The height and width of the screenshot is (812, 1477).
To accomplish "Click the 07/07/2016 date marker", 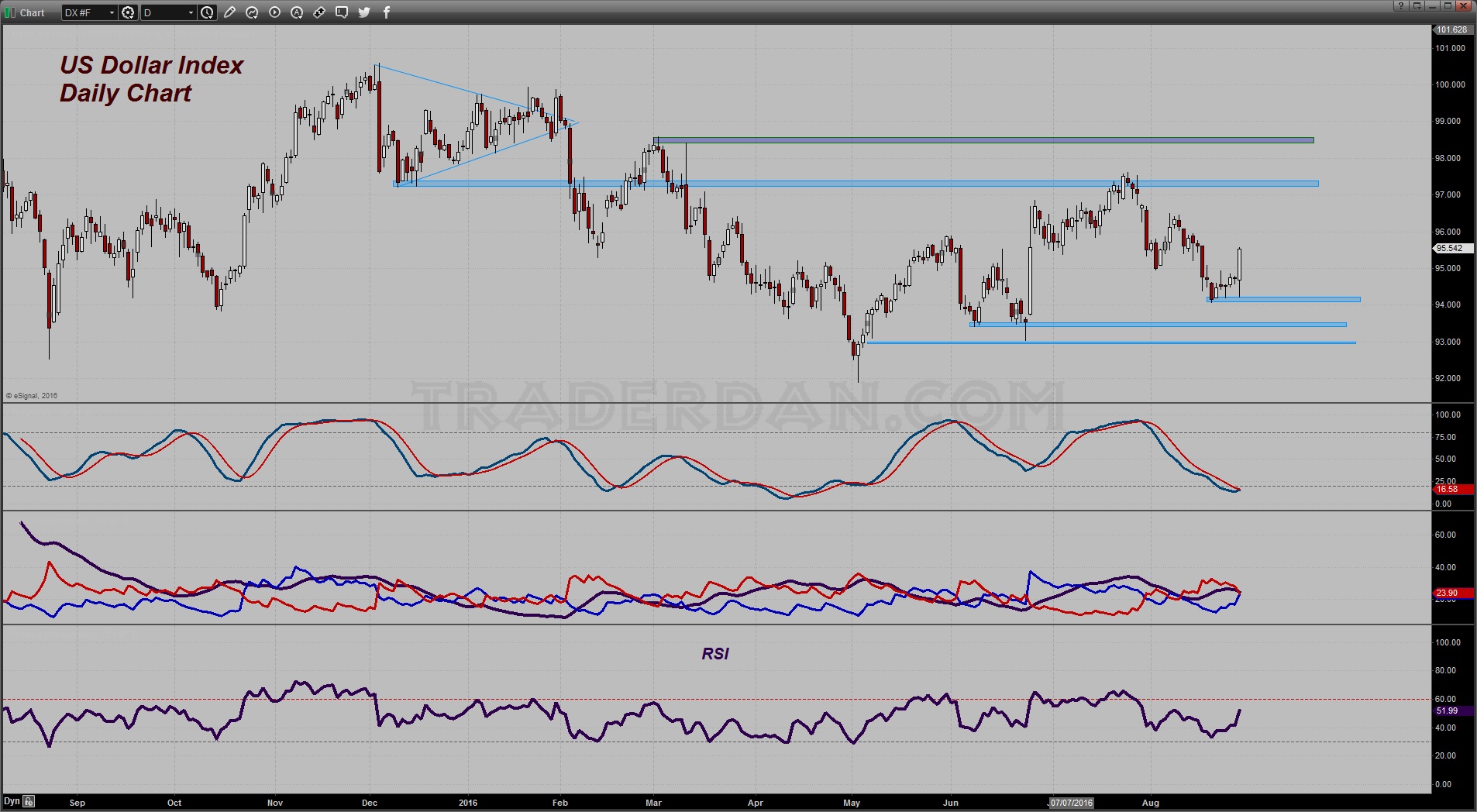I will click(x=1071, y=803).
